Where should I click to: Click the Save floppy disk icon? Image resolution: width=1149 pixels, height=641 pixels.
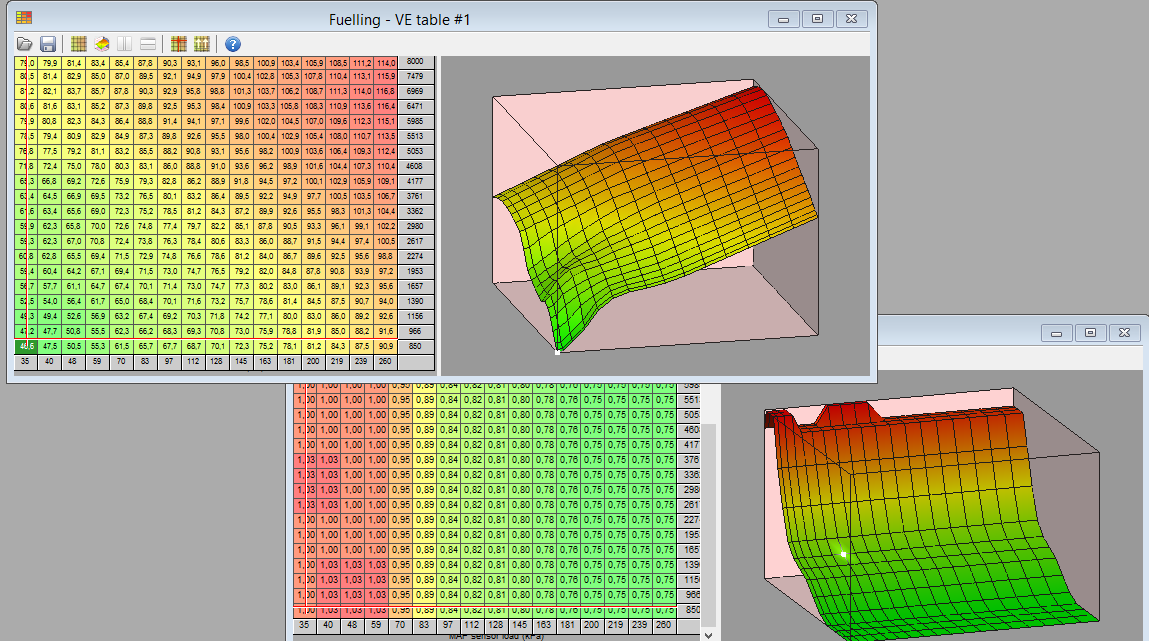tap(47, 44)
